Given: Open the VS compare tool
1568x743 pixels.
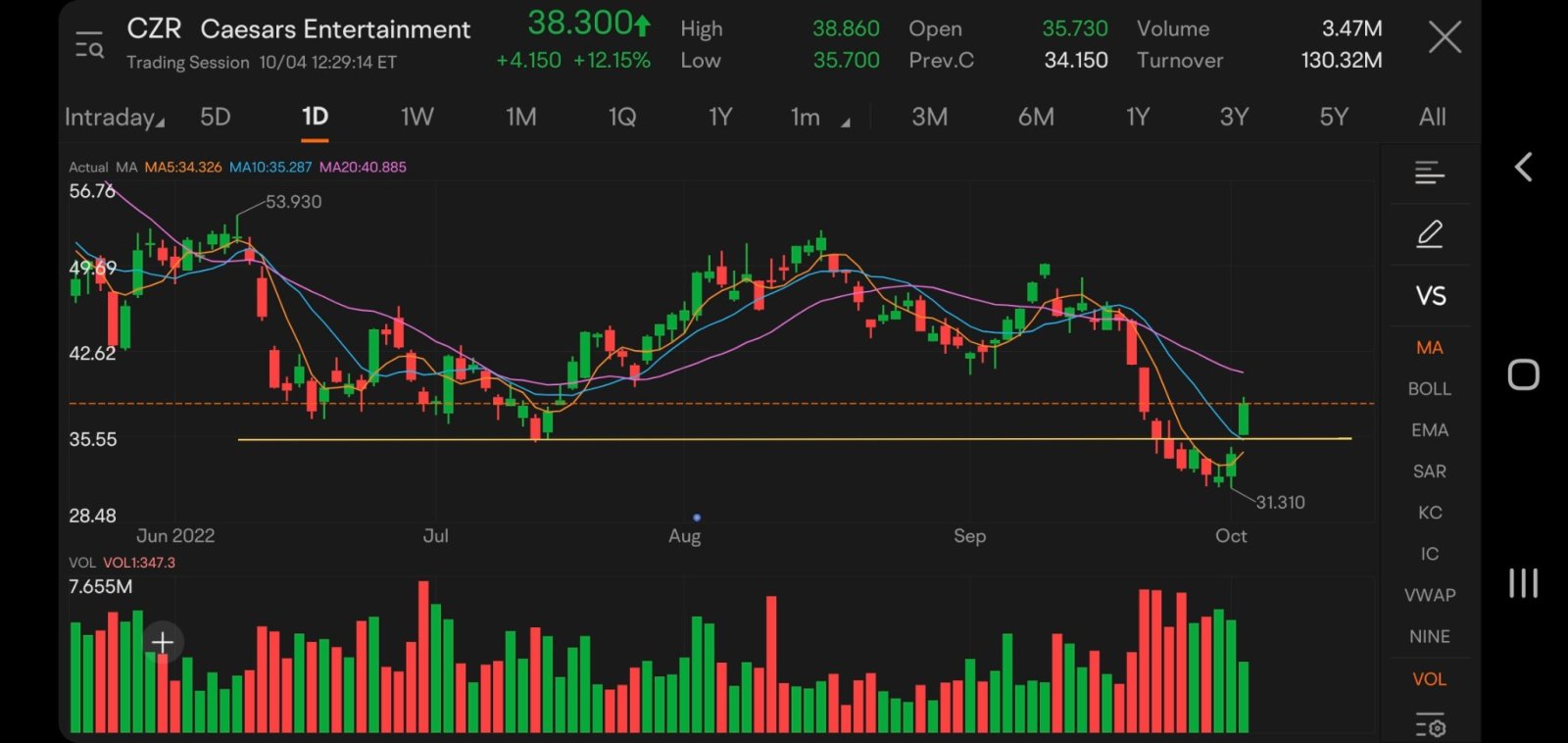Looking at the screenshot, I should click(x=1431, y=296).
